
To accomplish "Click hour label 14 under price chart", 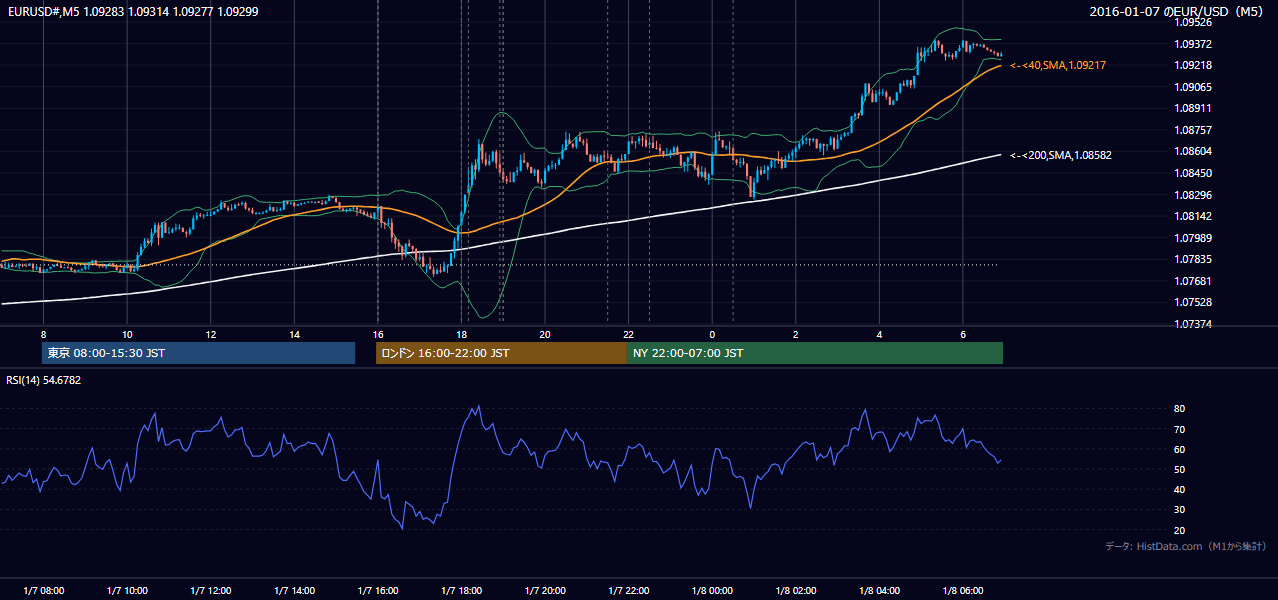I will [x=294, y=334].
